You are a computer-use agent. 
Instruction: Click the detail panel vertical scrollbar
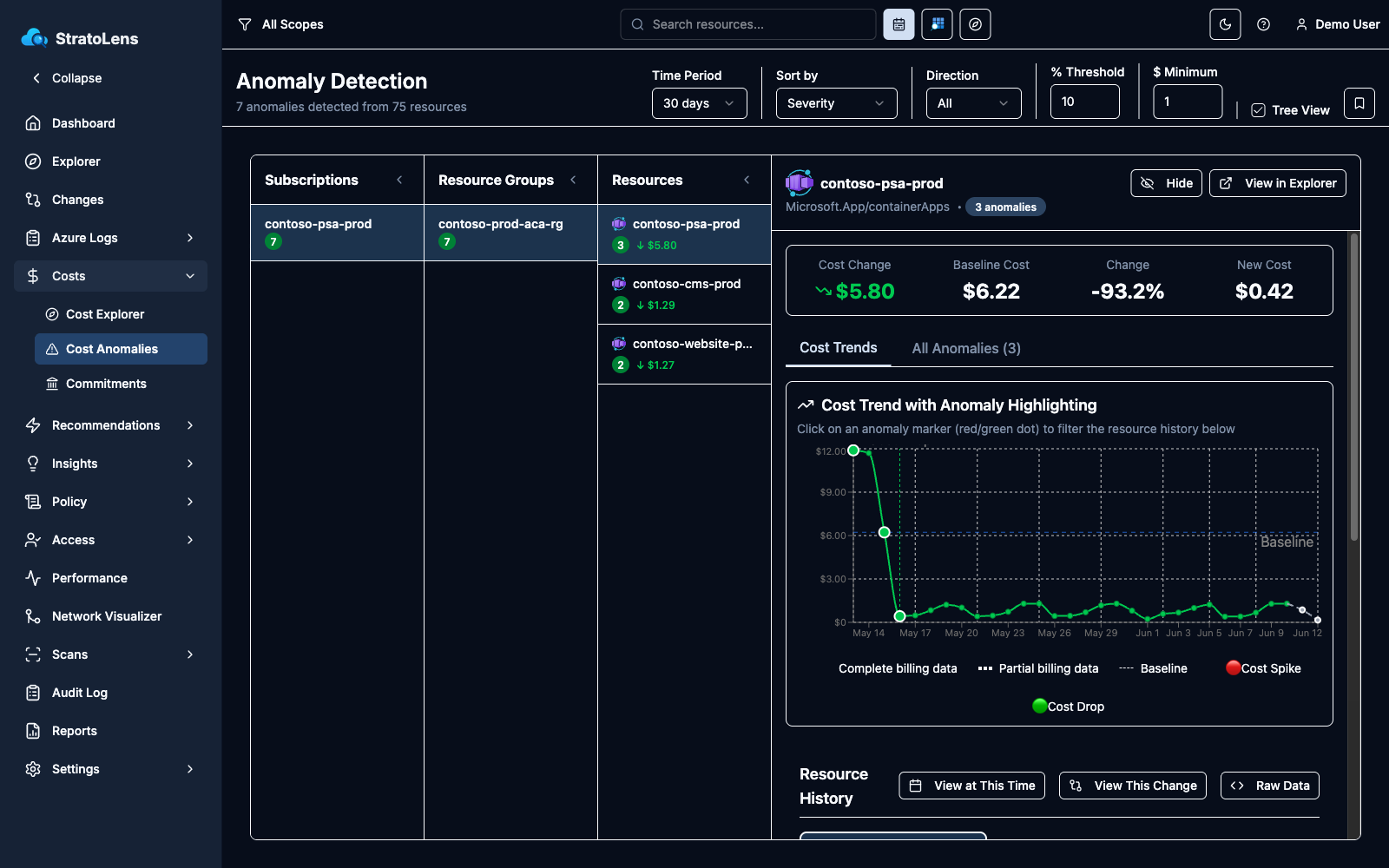click(1353, 387)
